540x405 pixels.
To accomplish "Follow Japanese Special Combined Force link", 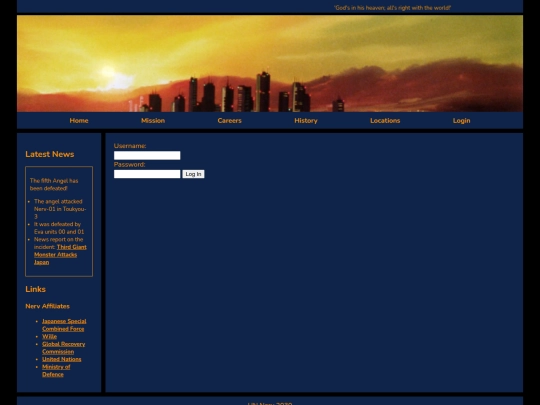I will coord(64,325).
